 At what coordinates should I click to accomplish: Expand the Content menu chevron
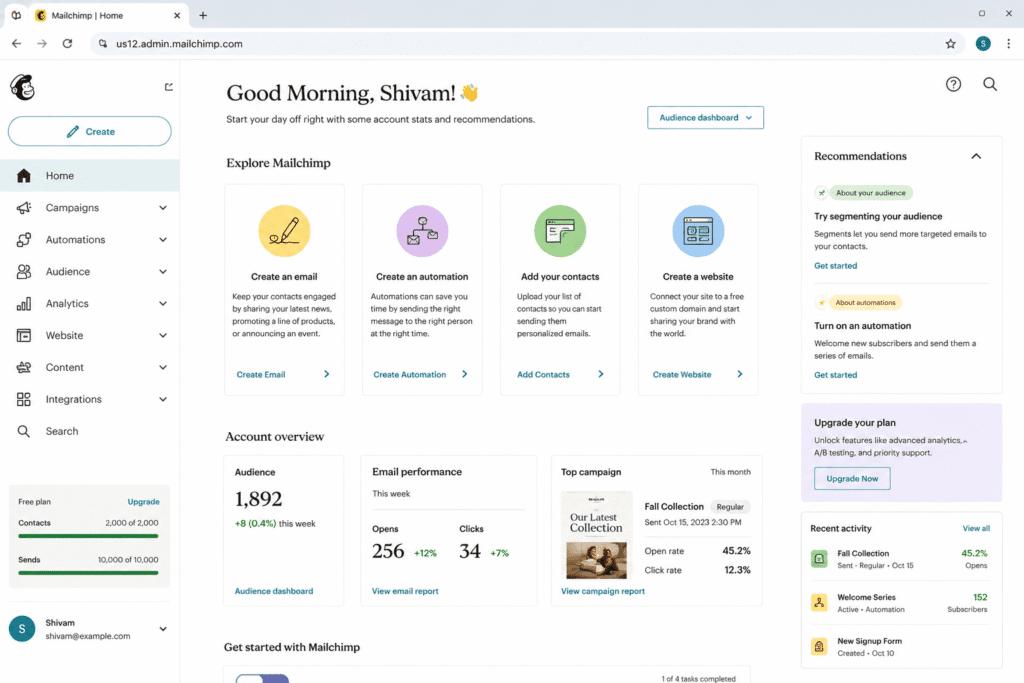[x=163, y=368]
